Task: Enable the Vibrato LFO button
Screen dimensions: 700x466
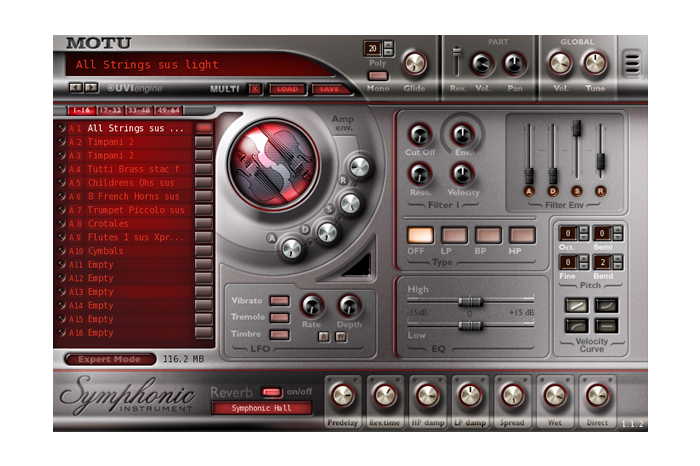Action: tap(280, 300)
